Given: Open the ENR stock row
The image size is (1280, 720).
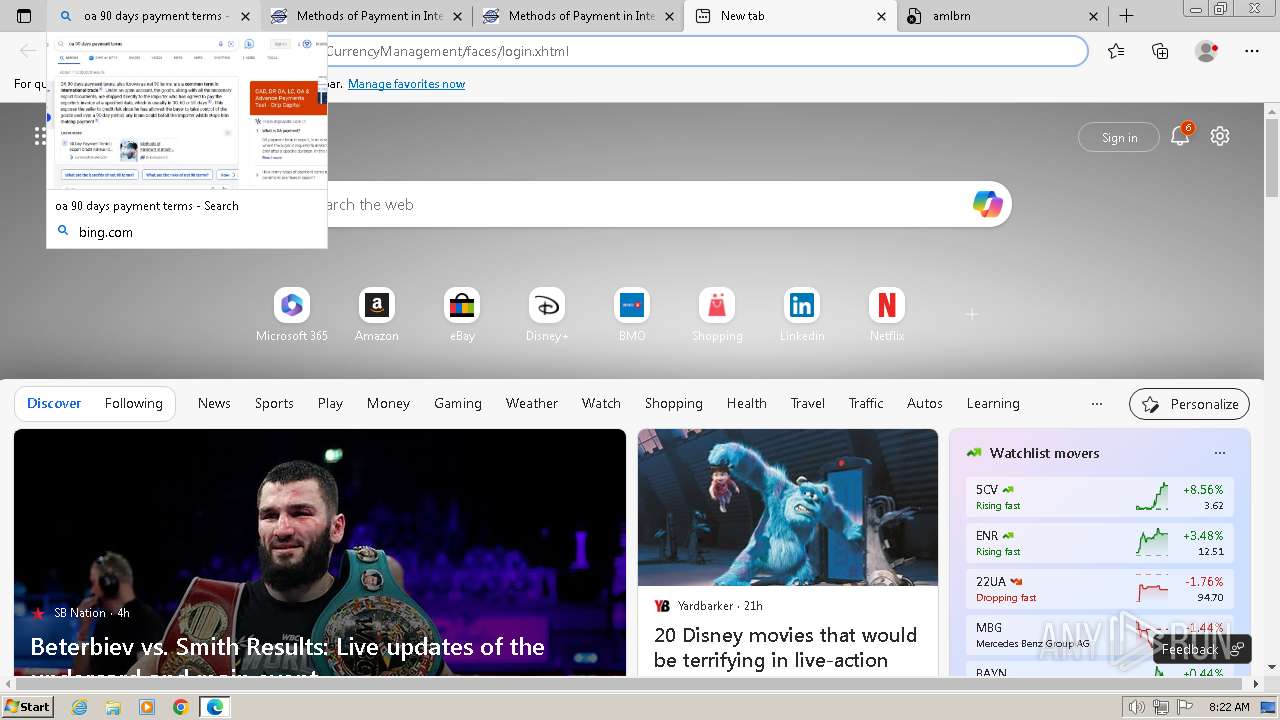Looking at the screenshot, I should click(x=1100, y=543).
